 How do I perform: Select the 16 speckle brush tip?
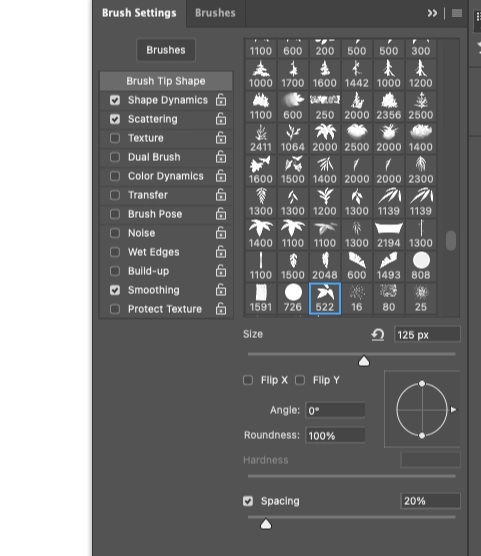tap(357, 299)
